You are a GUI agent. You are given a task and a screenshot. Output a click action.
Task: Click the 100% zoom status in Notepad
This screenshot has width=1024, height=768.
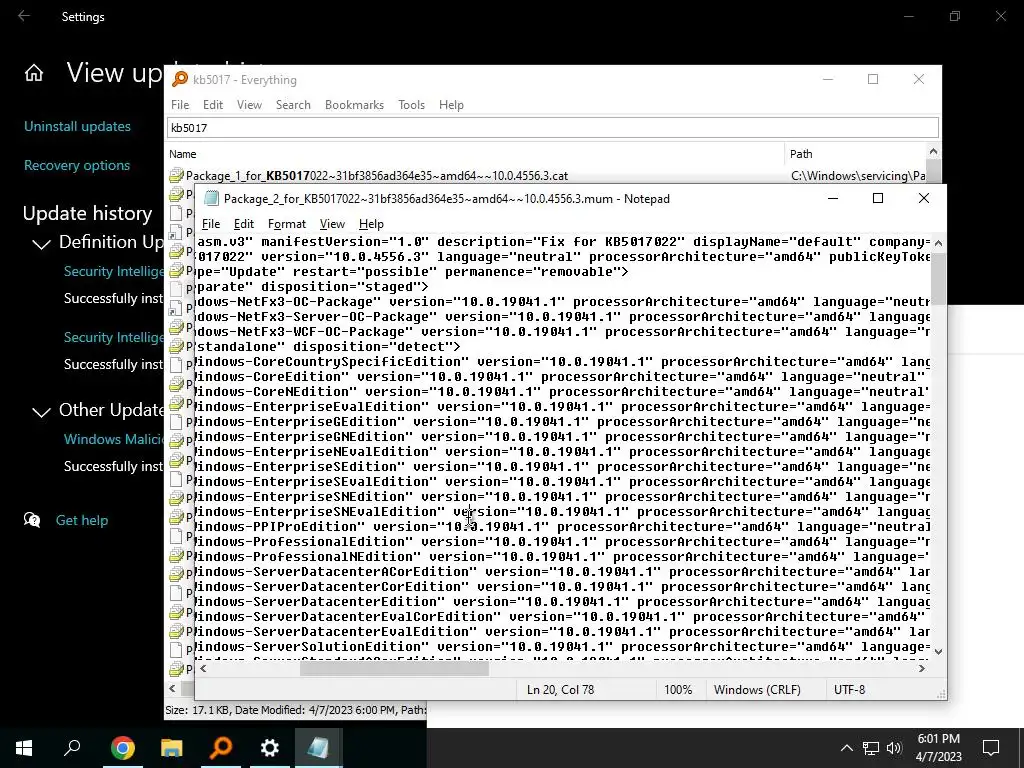(678, 690)
